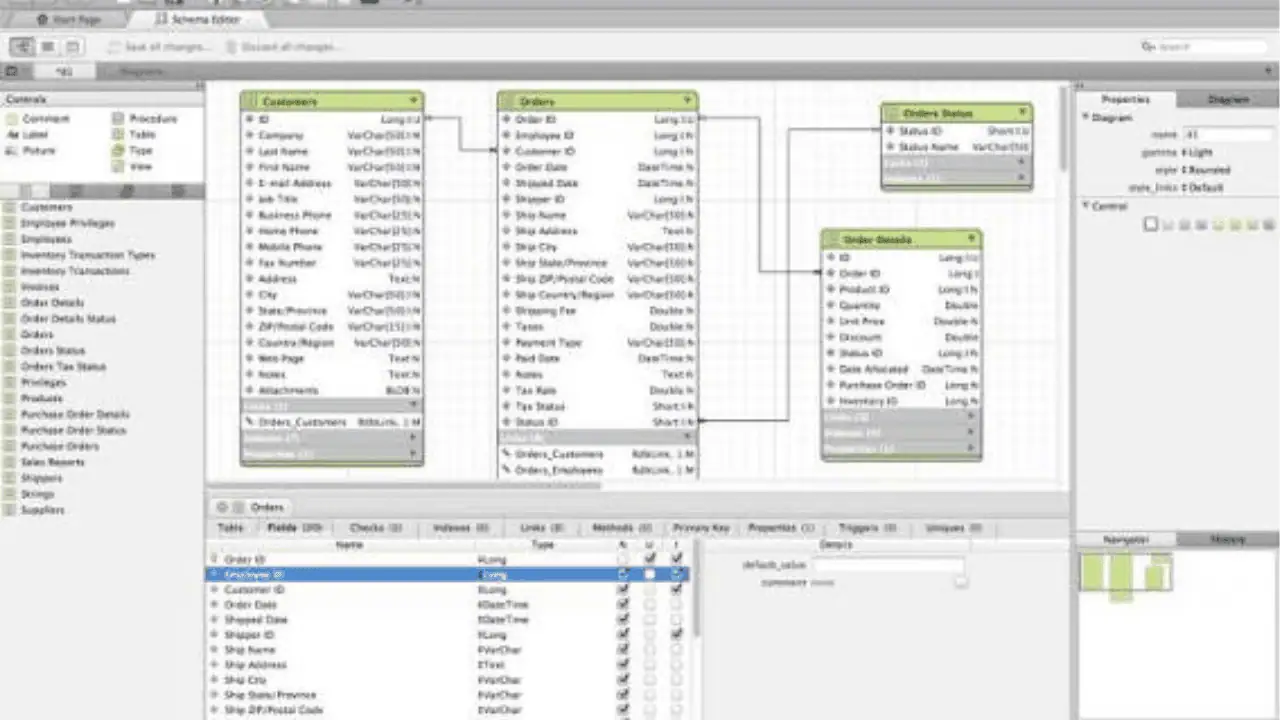Collapse the Orders table using header arrow
This screenshot has width=1280, height=720.
click(x=687, y=101)
